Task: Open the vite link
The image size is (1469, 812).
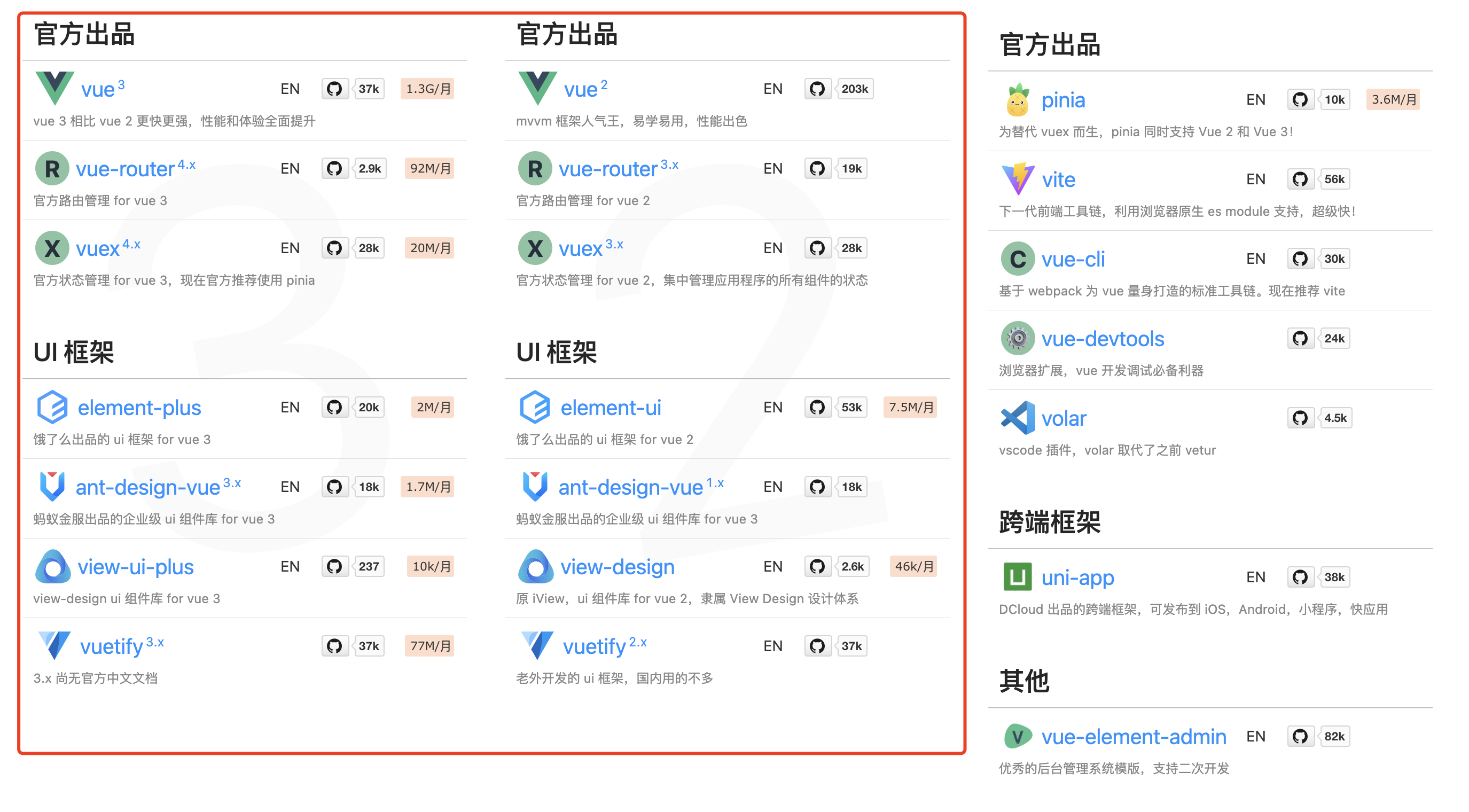Action: [1058, 179]
